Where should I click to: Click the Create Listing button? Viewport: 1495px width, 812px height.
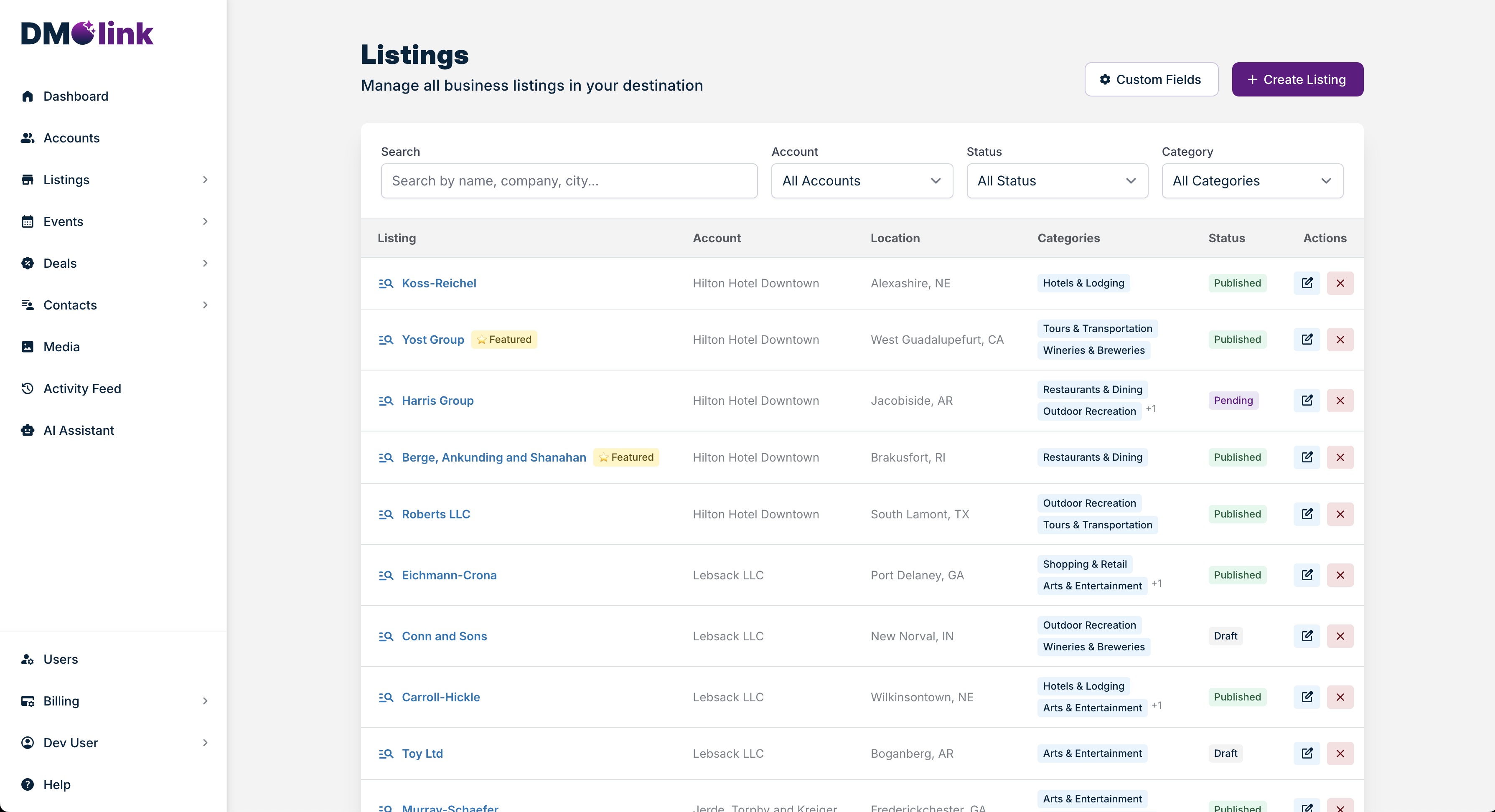[x=1297, y=79]
